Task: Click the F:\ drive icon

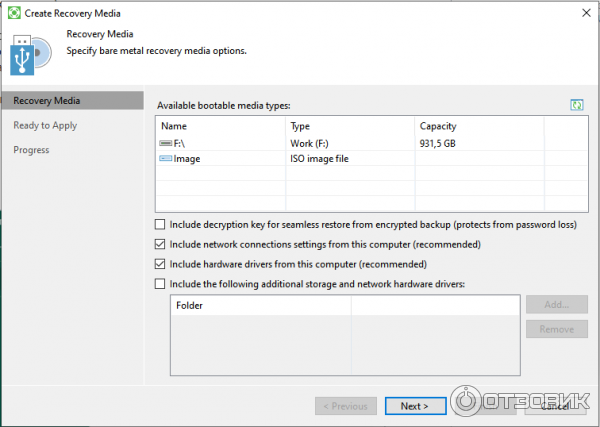Action: tap(165, 143)
